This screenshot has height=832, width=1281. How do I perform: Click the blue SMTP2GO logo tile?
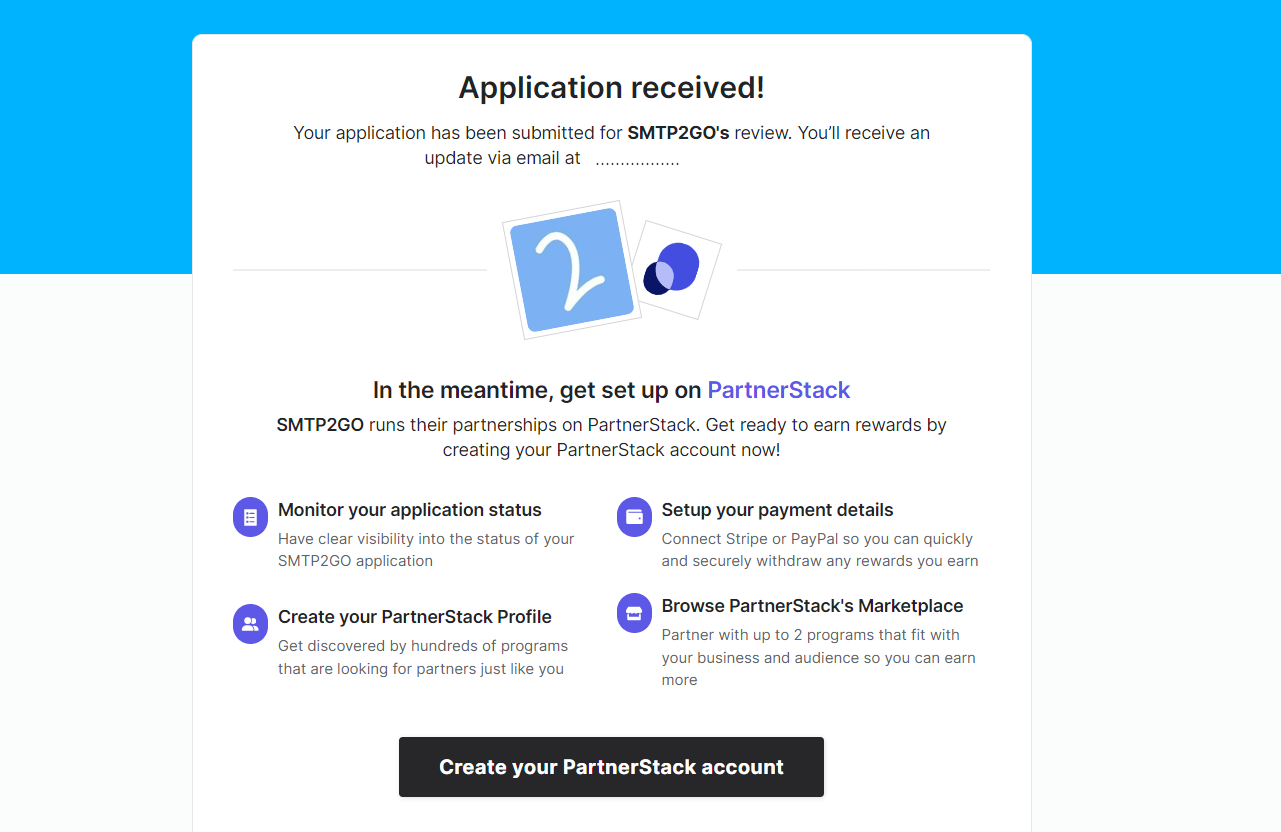click(572, 270)
